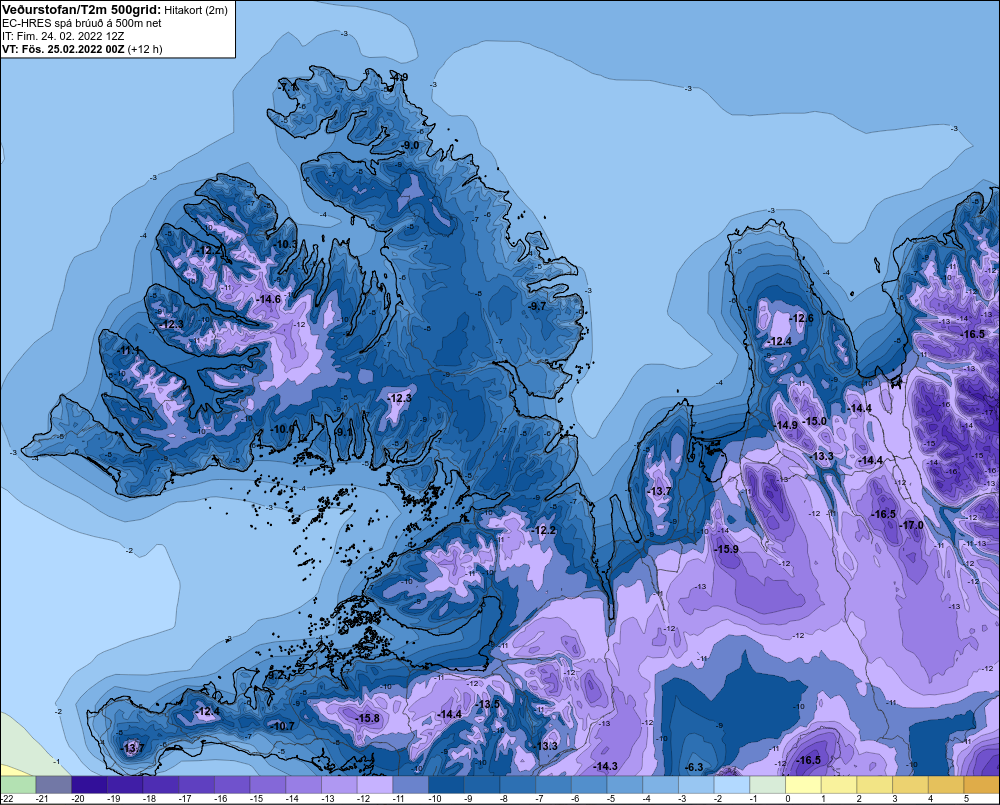Click the '-15.8' temperature value
The width and height of the screenshot is (1000, 805).
point(367,718)
